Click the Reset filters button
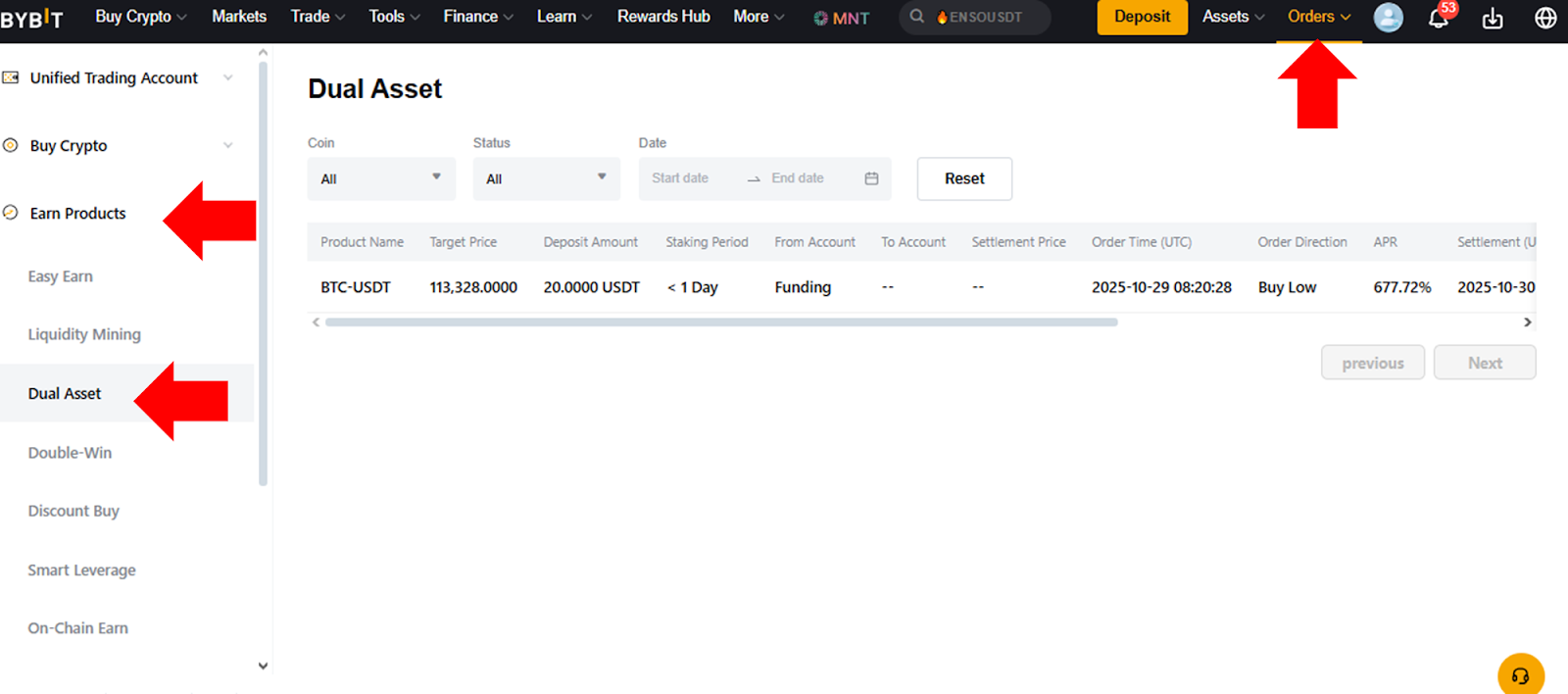The width and height of the screenshot is (1568, 694). [964, 178]
